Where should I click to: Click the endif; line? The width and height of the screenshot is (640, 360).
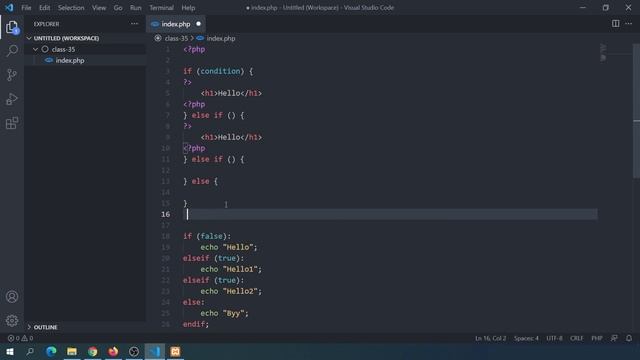pos(196,324)
